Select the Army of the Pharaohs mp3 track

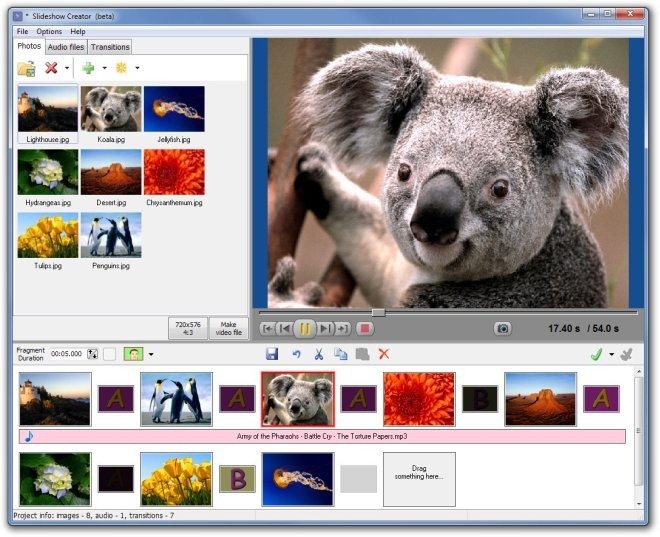click(322, 436)
